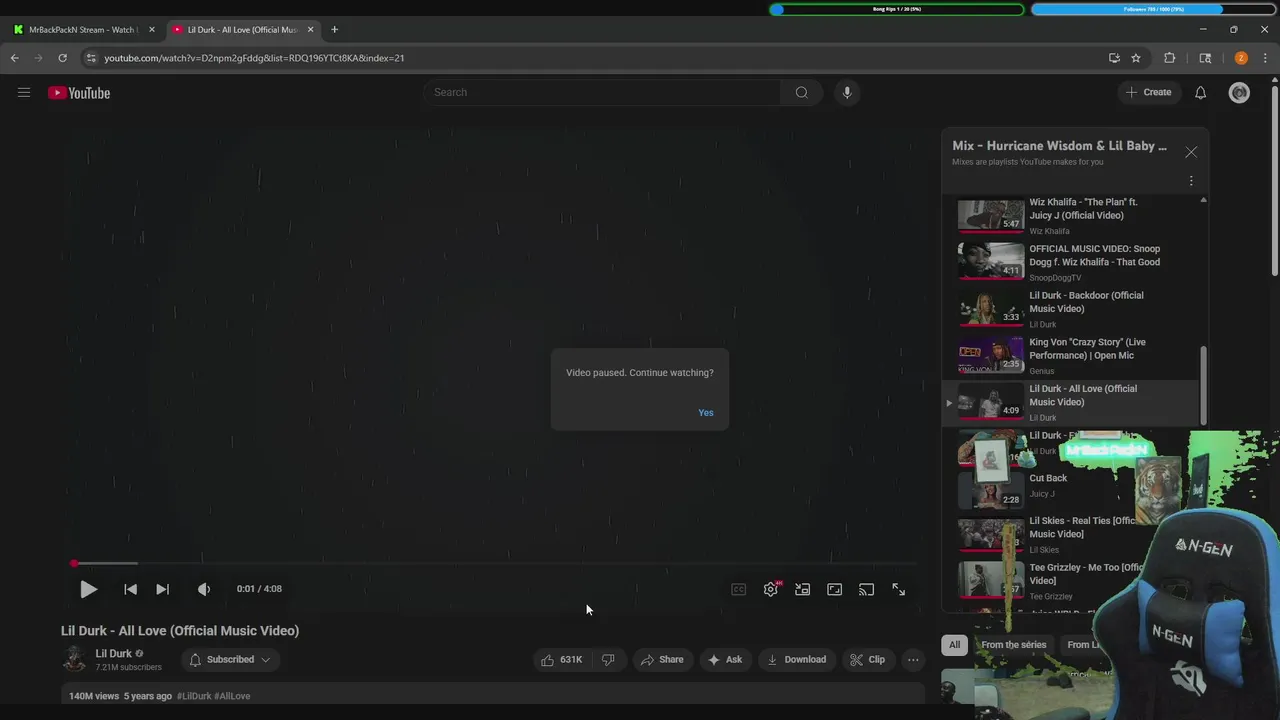Click the #LilDurk hashtag

point(194,696)
